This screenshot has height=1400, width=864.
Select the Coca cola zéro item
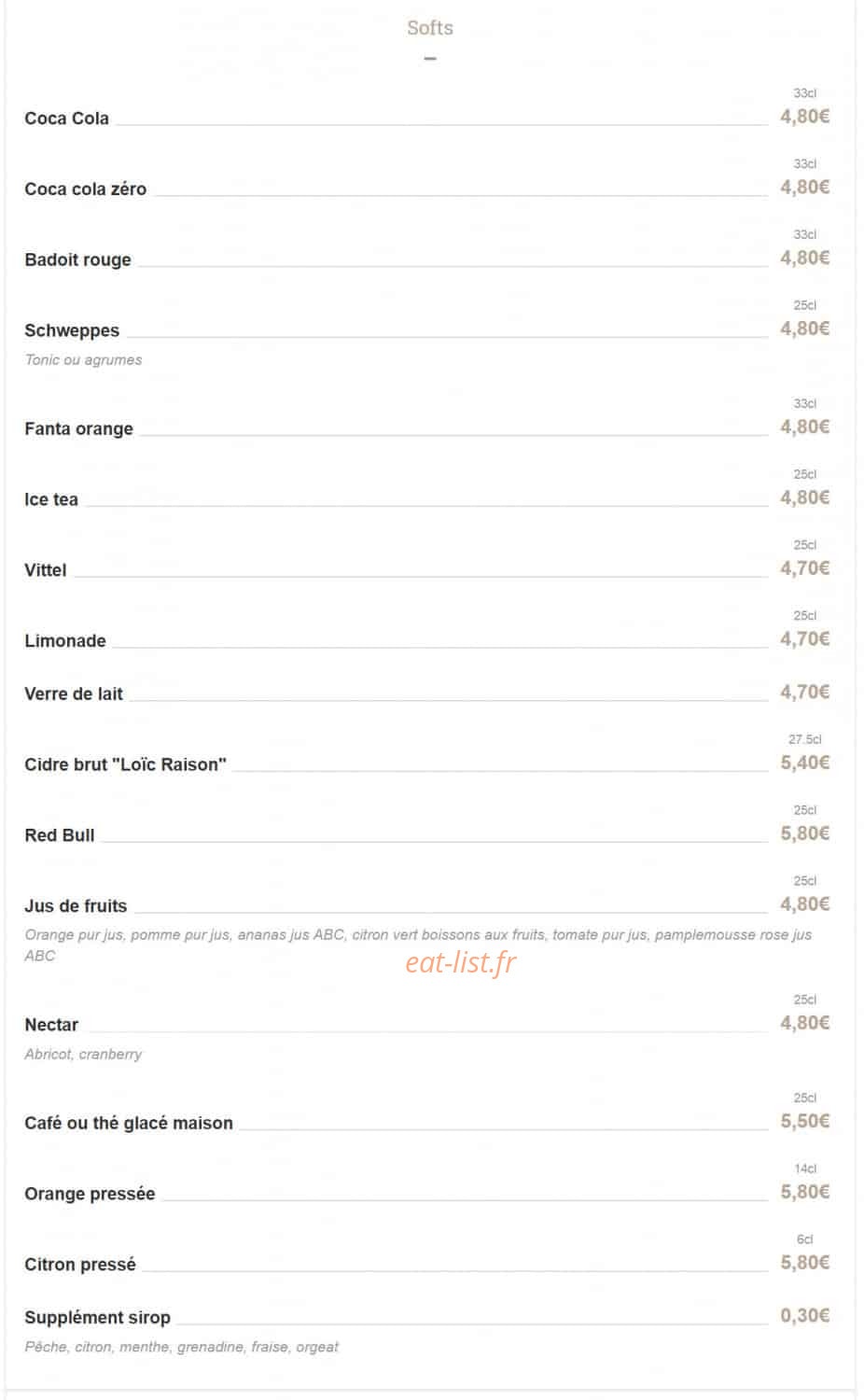coord(85,189)
